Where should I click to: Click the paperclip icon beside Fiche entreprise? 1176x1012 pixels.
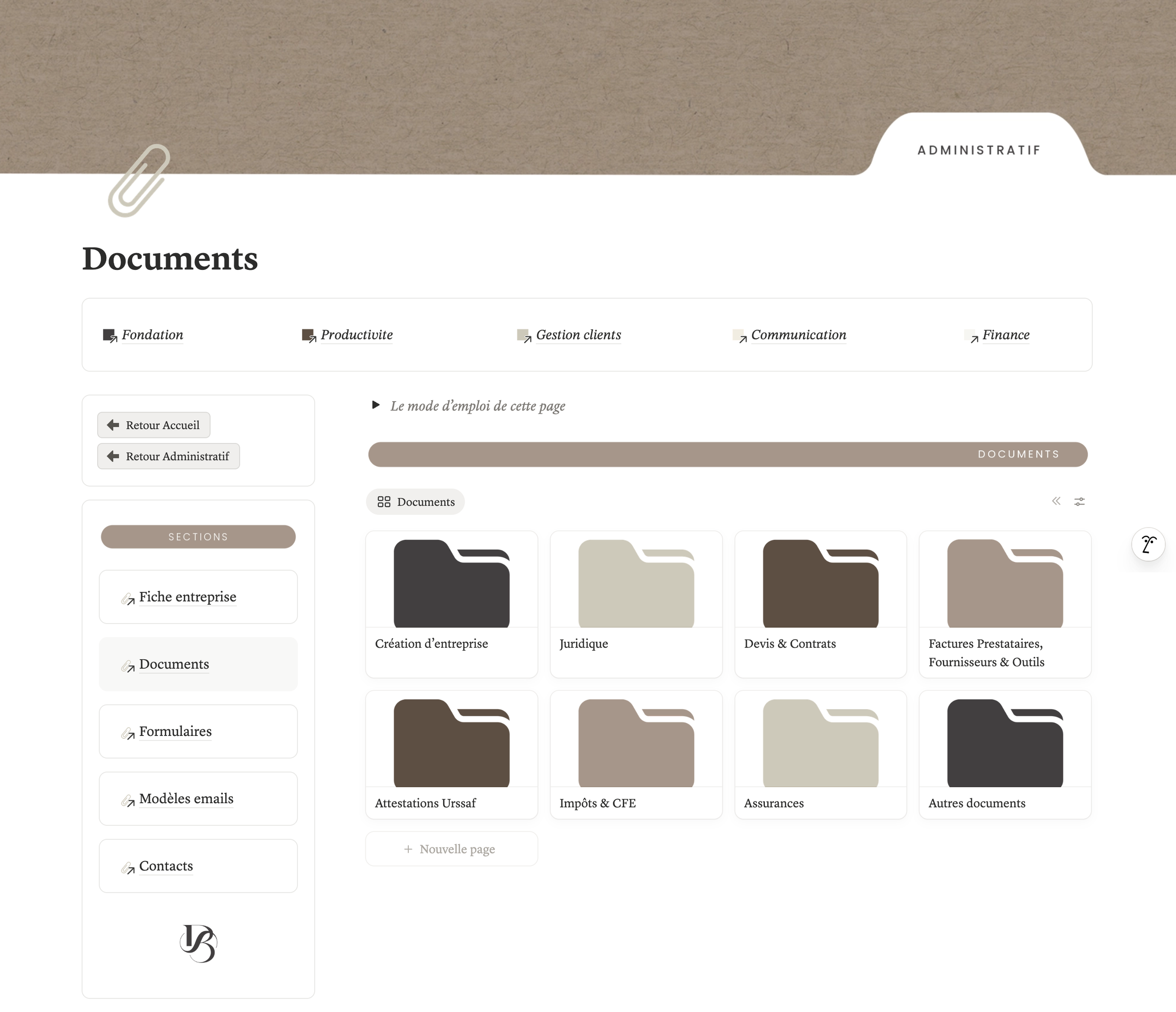click(127, 599)
